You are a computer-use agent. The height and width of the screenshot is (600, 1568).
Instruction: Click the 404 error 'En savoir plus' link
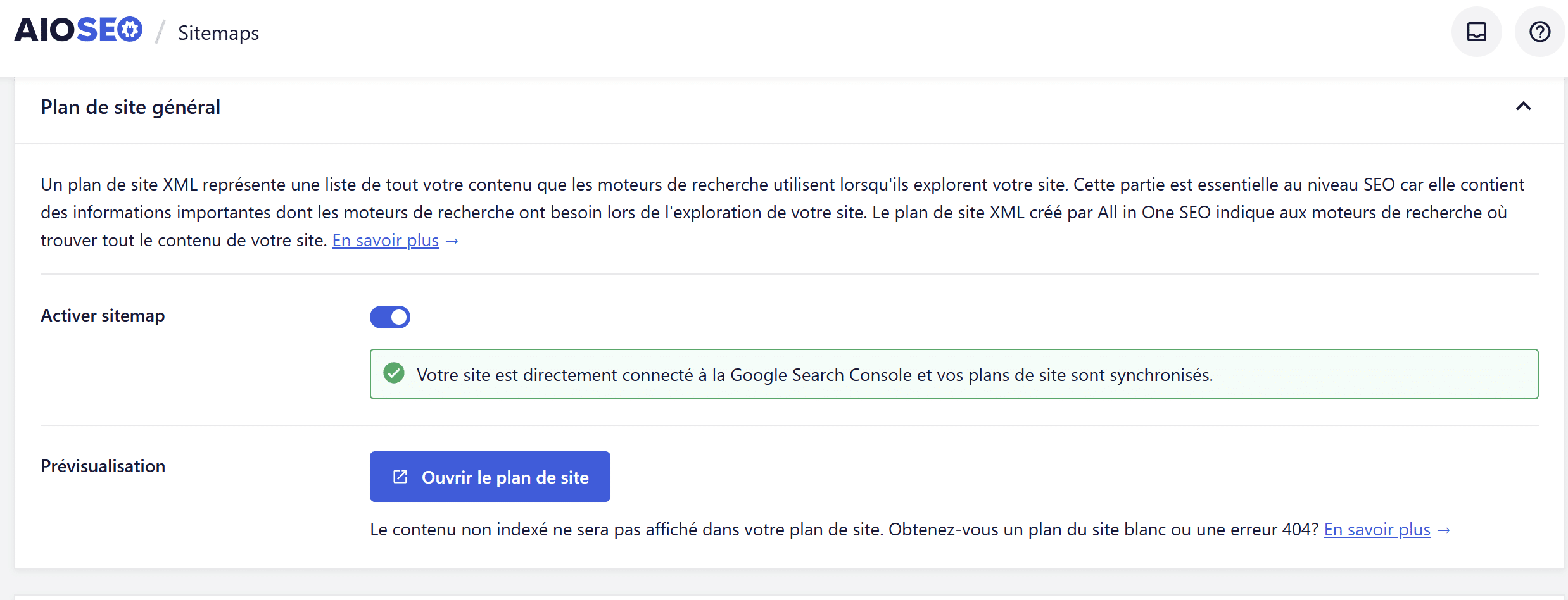pos(1377,530)
